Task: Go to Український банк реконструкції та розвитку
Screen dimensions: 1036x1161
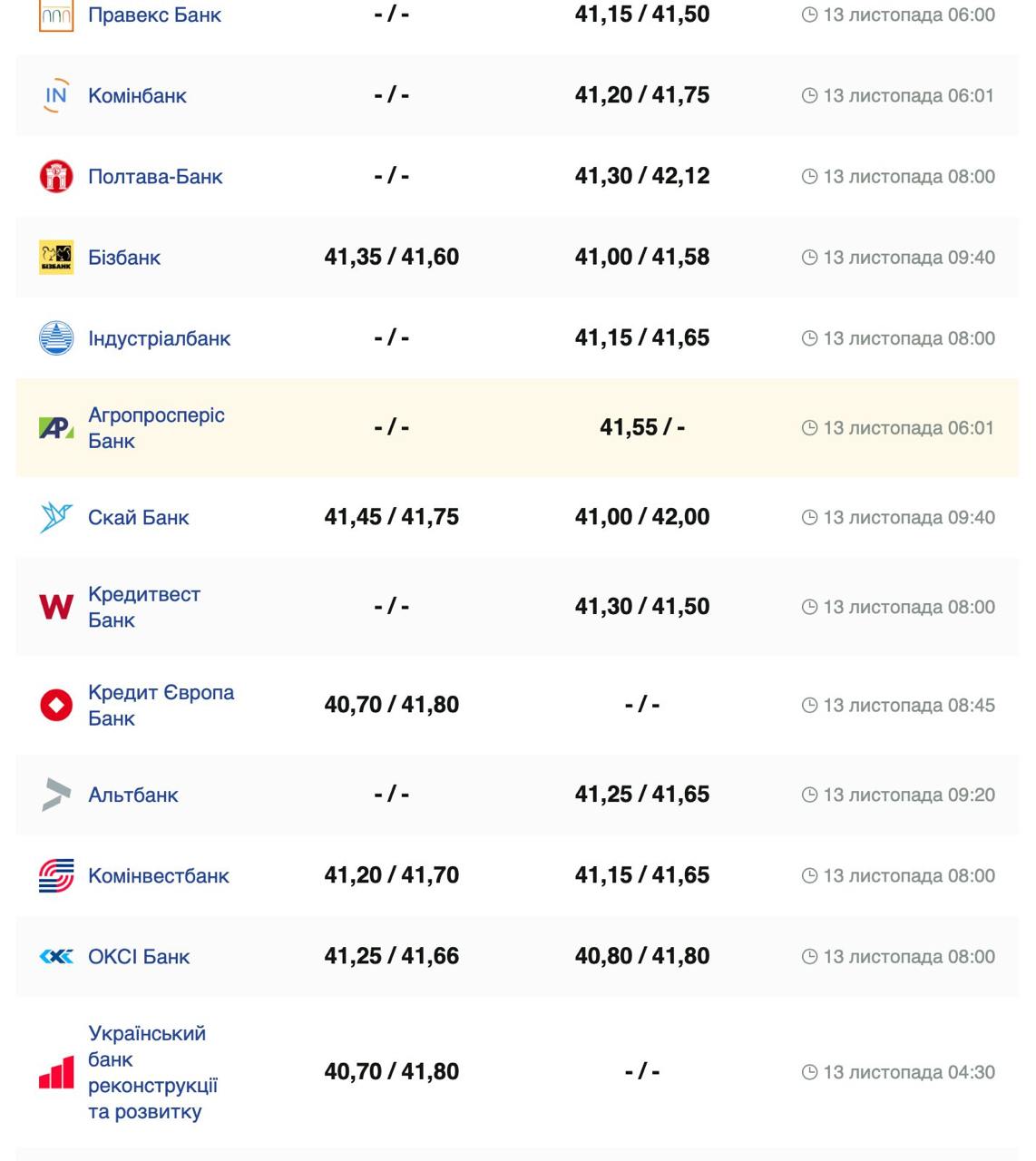Action: [x=152, y=1072]
